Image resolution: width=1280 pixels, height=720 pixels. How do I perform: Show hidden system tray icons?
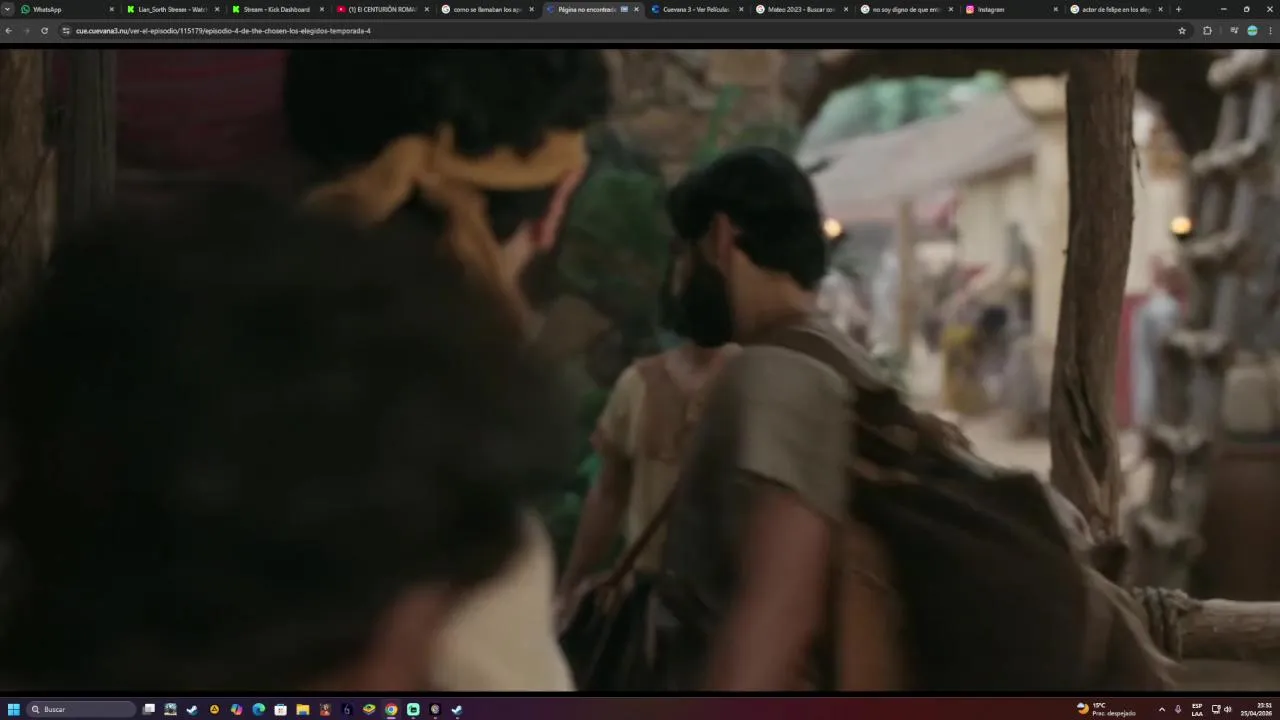[1161, 709]
